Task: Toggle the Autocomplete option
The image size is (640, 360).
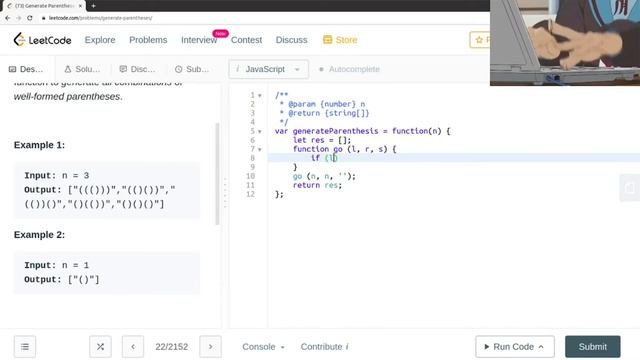Action: (349, 69)
